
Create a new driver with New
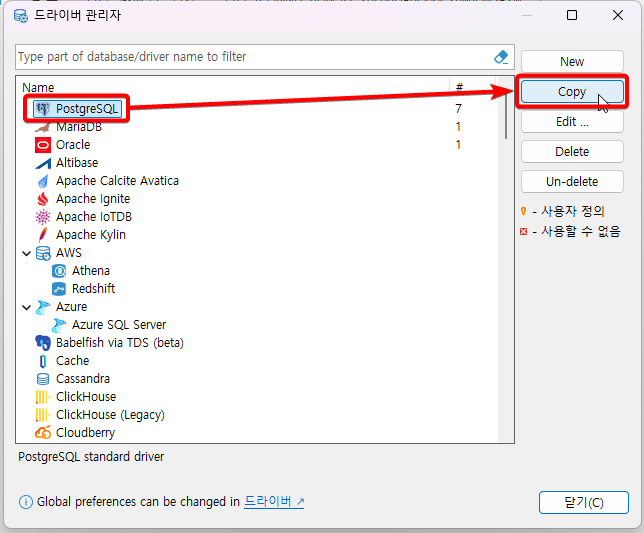click(572, 62)
